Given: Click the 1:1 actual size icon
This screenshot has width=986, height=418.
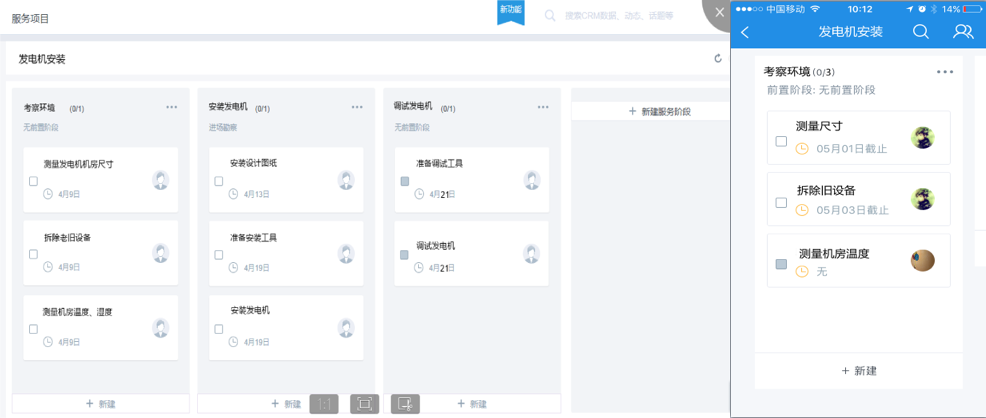Looking at the screenshot, I should tap(323, 404).
